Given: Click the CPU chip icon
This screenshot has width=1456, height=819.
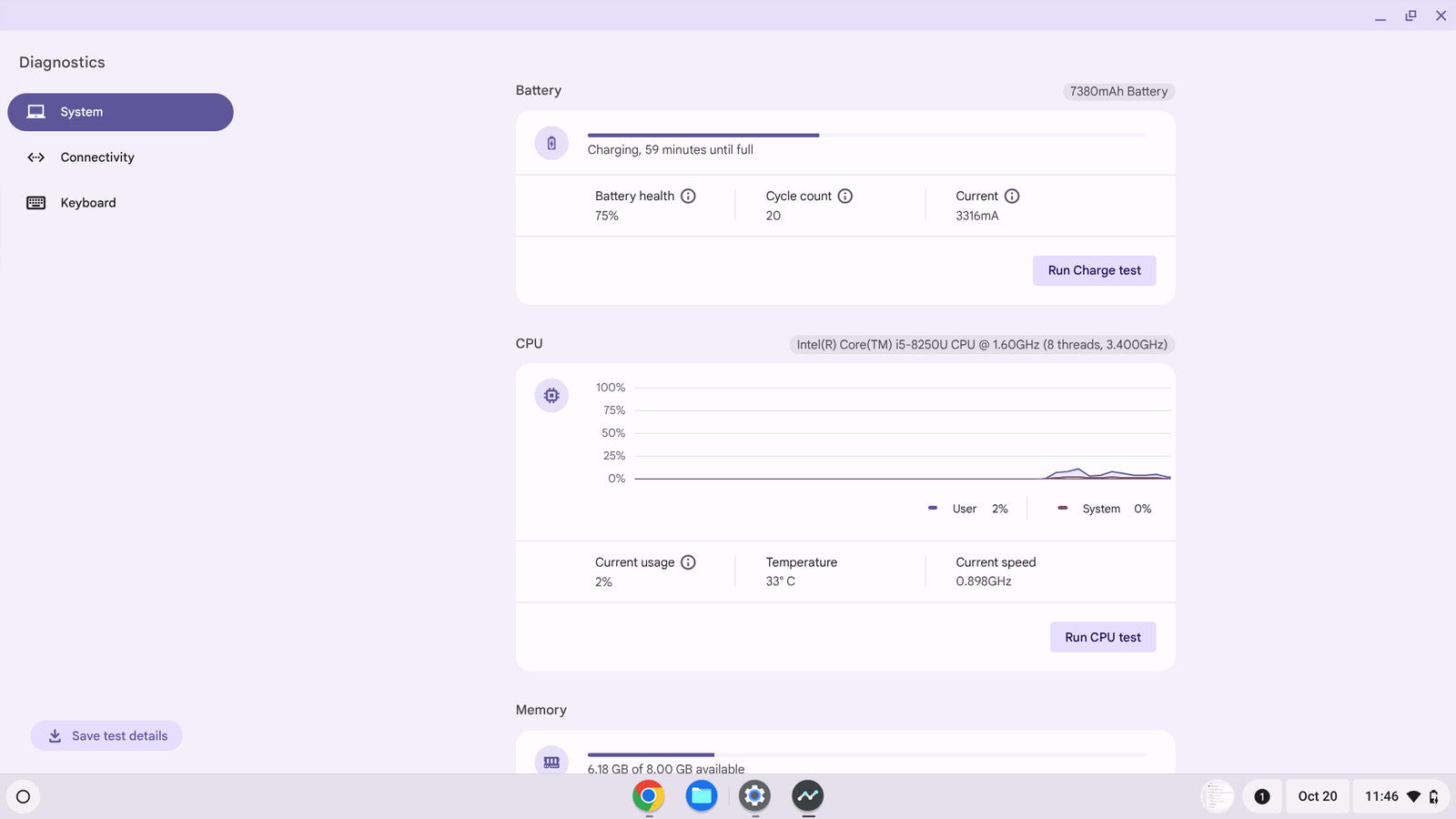Looking at the screenshot, I should pos(551,396).
